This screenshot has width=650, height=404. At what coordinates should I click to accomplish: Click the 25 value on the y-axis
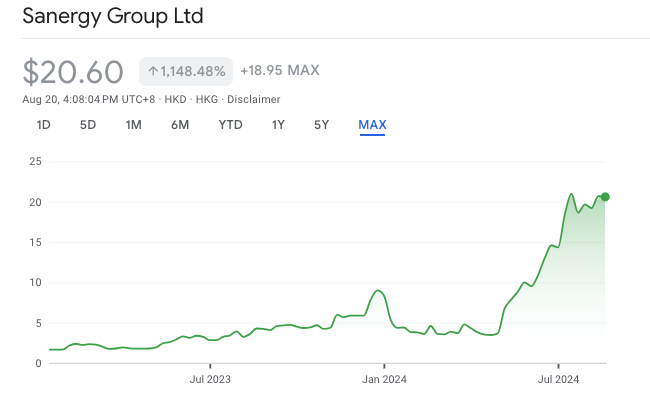(35, 161)
